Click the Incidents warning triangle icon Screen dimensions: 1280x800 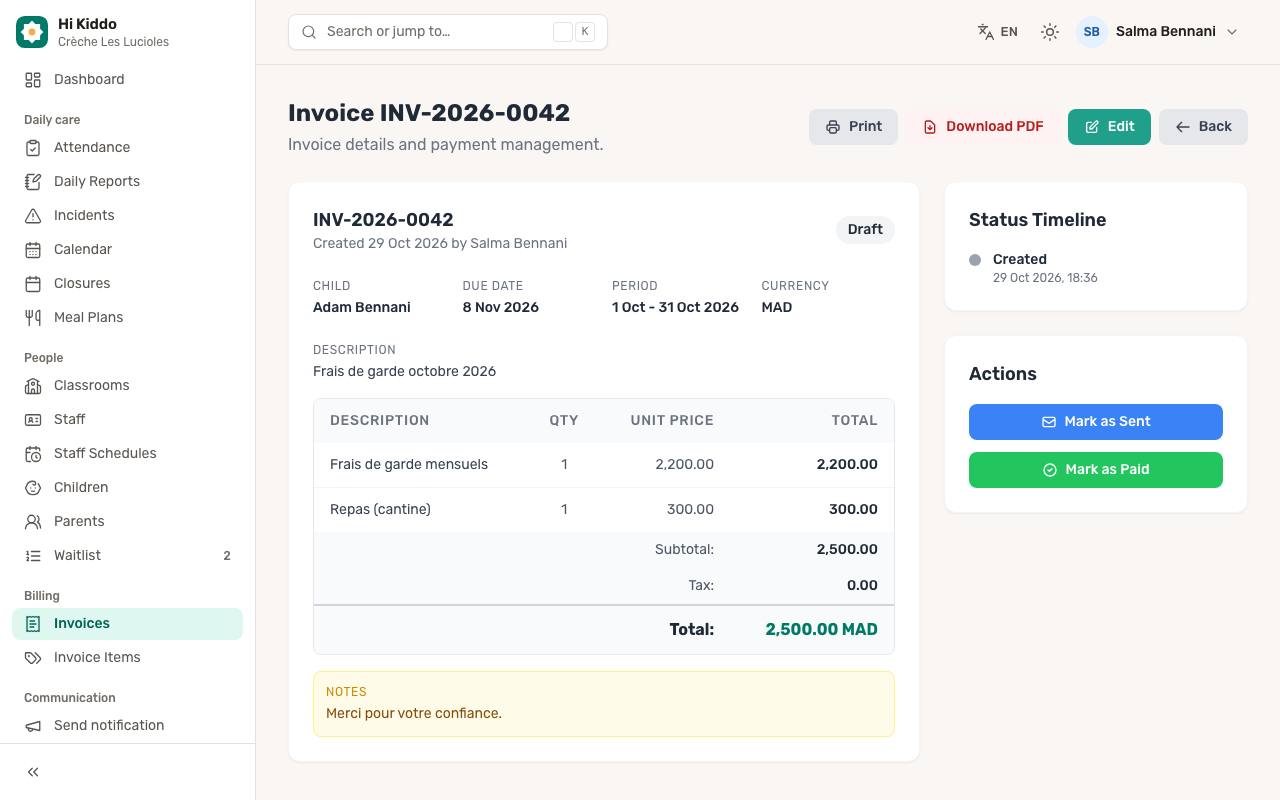(x=33, y=215)
